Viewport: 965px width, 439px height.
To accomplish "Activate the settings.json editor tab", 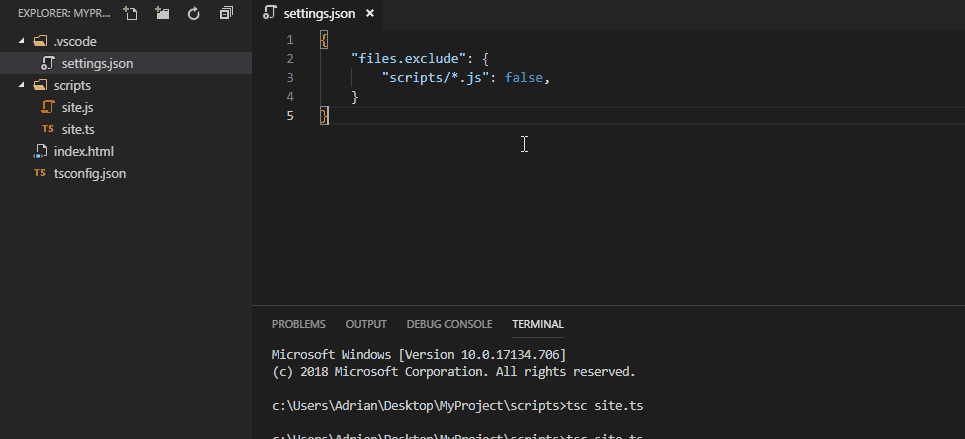I will pos(318,14).
